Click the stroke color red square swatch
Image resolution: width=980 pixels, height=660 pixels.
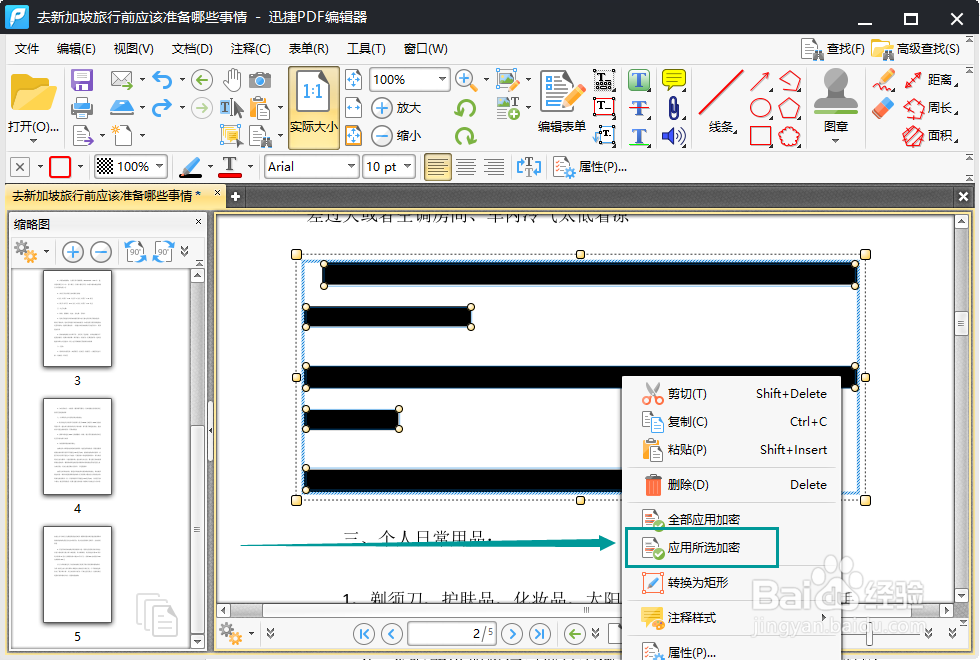(x=60, y=167)
